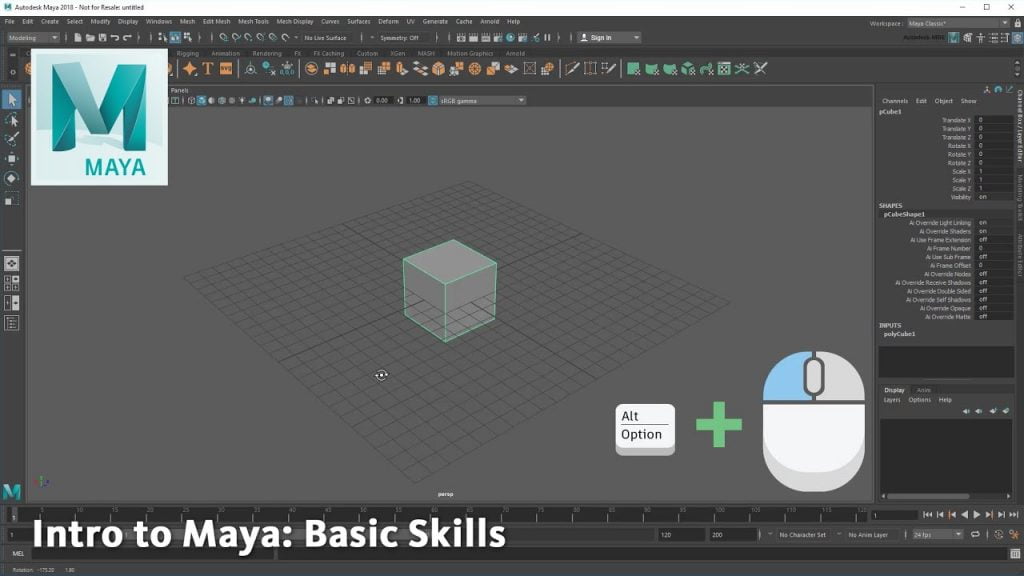Open Channels menu in Channel Box

(x=895, y=101)
